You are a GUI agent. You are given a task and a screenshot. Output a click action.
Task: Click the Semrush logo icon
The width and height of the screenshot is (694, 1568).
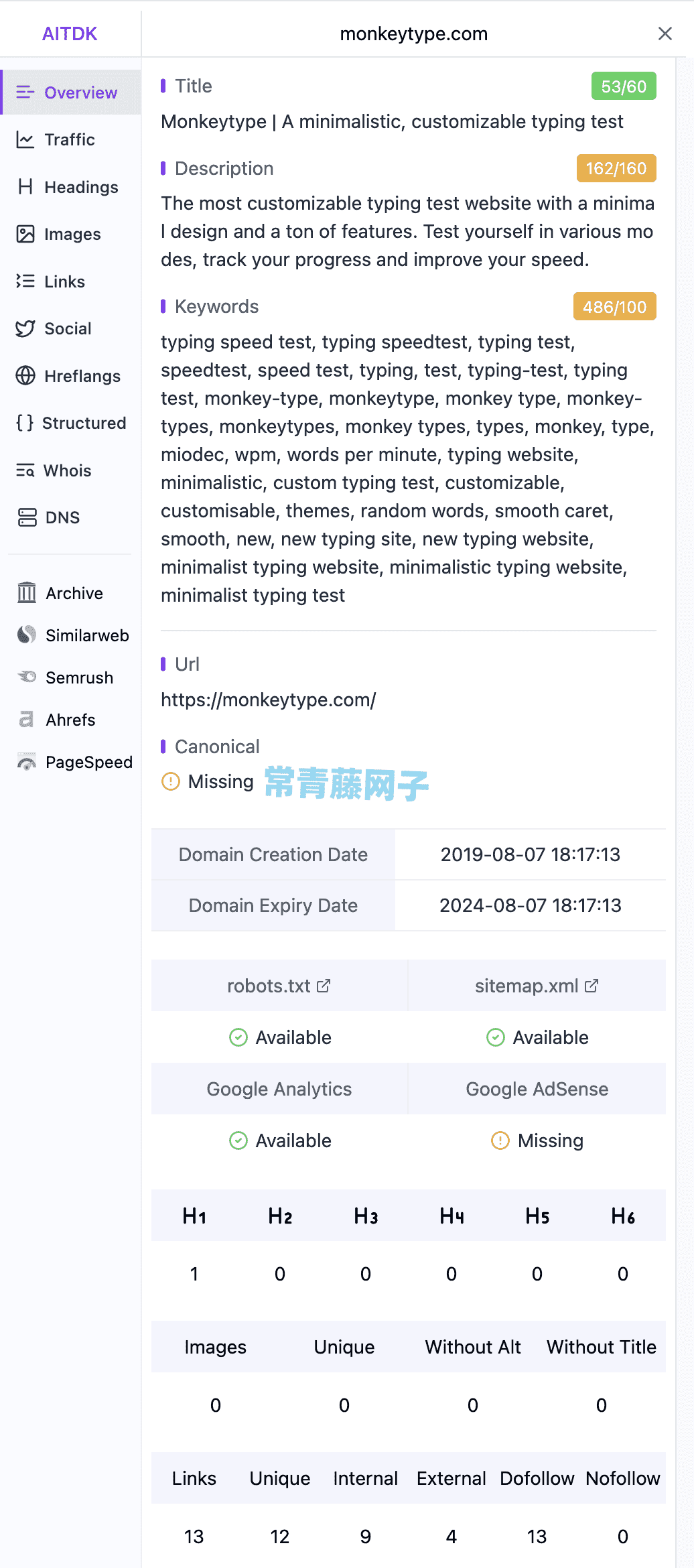coord(27,677)
